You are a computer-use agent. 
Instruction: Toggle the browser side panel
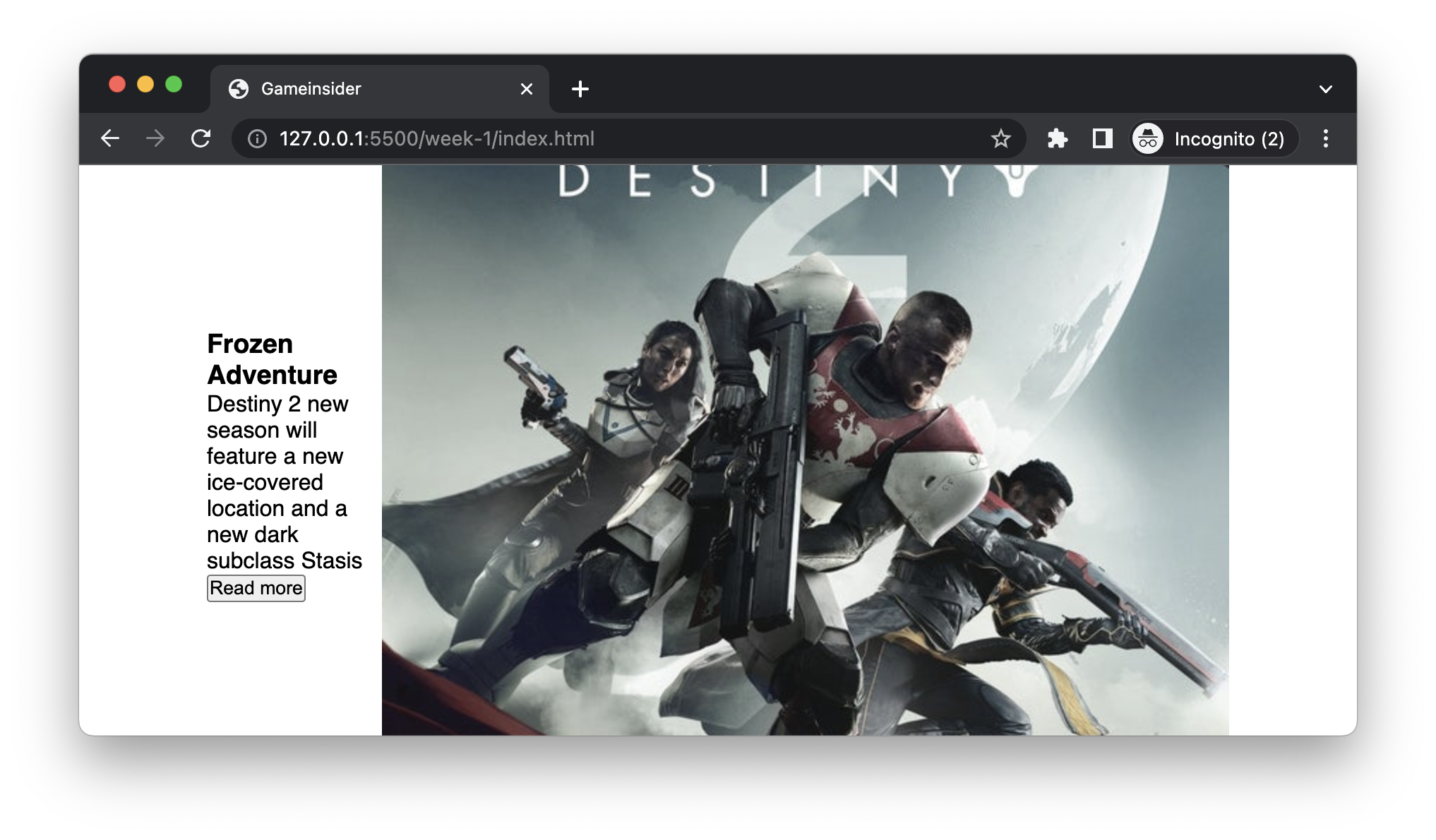coord(1102,139)
